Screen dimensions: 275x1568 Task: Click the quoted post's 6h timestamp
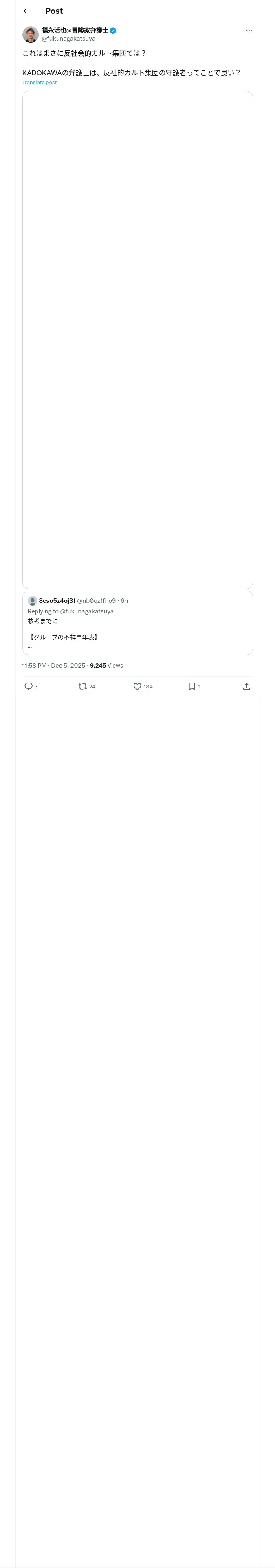click(x=124, y=601)
